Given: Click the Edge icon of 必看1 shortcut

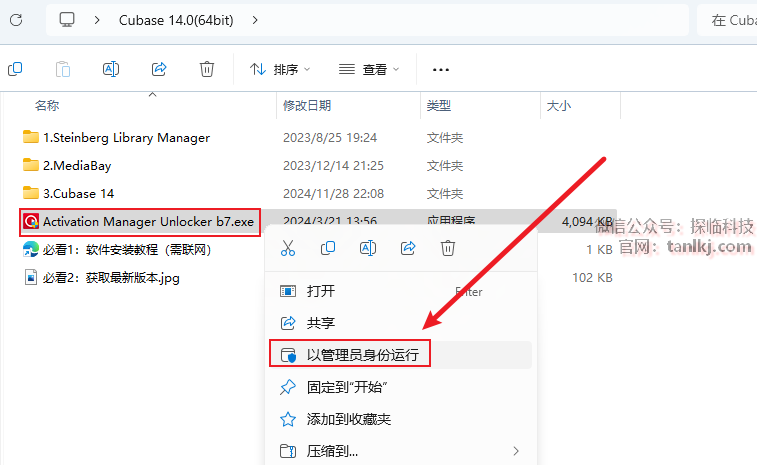Looking at the screenshot, I should [31, 249].
